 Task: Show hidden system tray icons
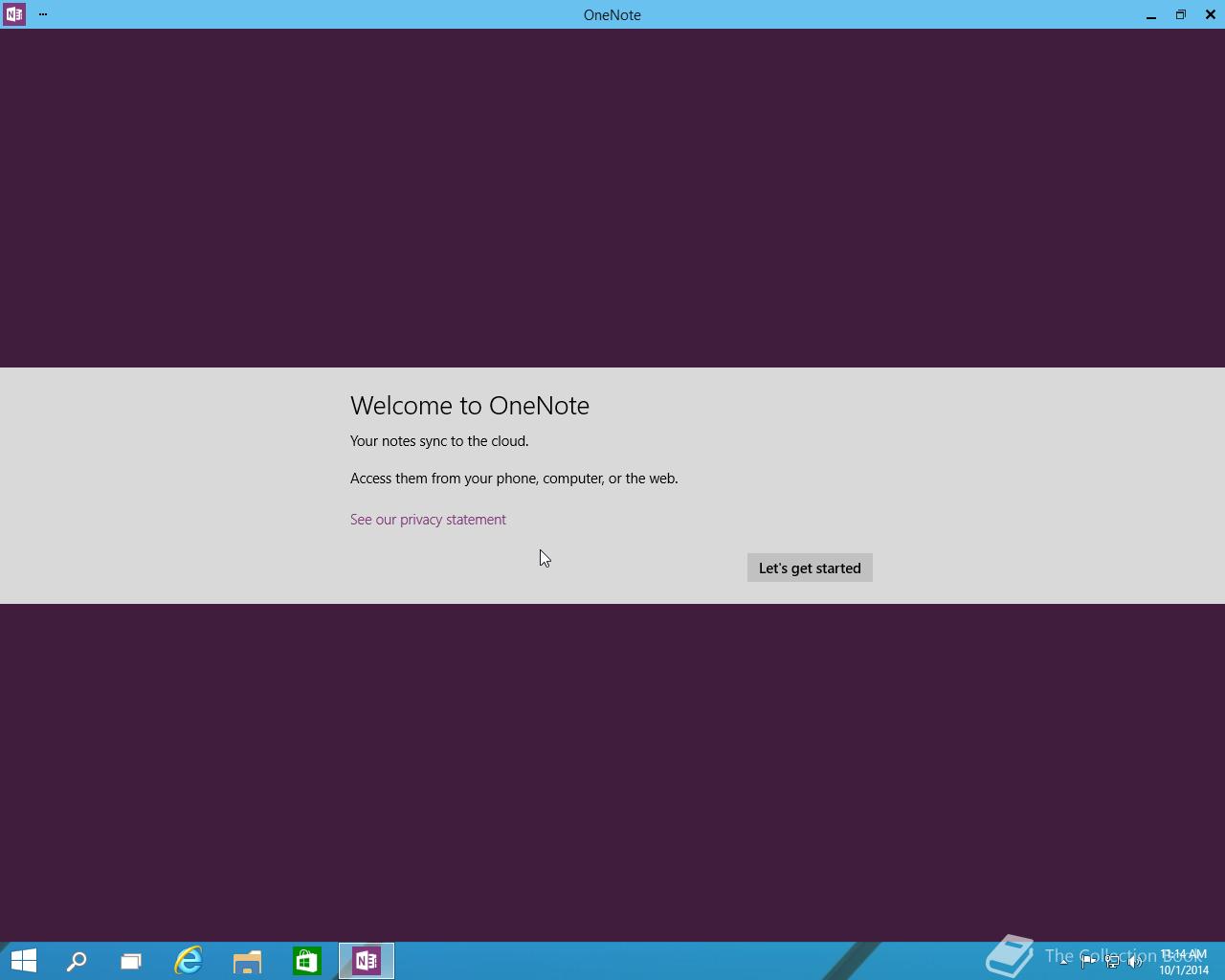pos(1064,962)
